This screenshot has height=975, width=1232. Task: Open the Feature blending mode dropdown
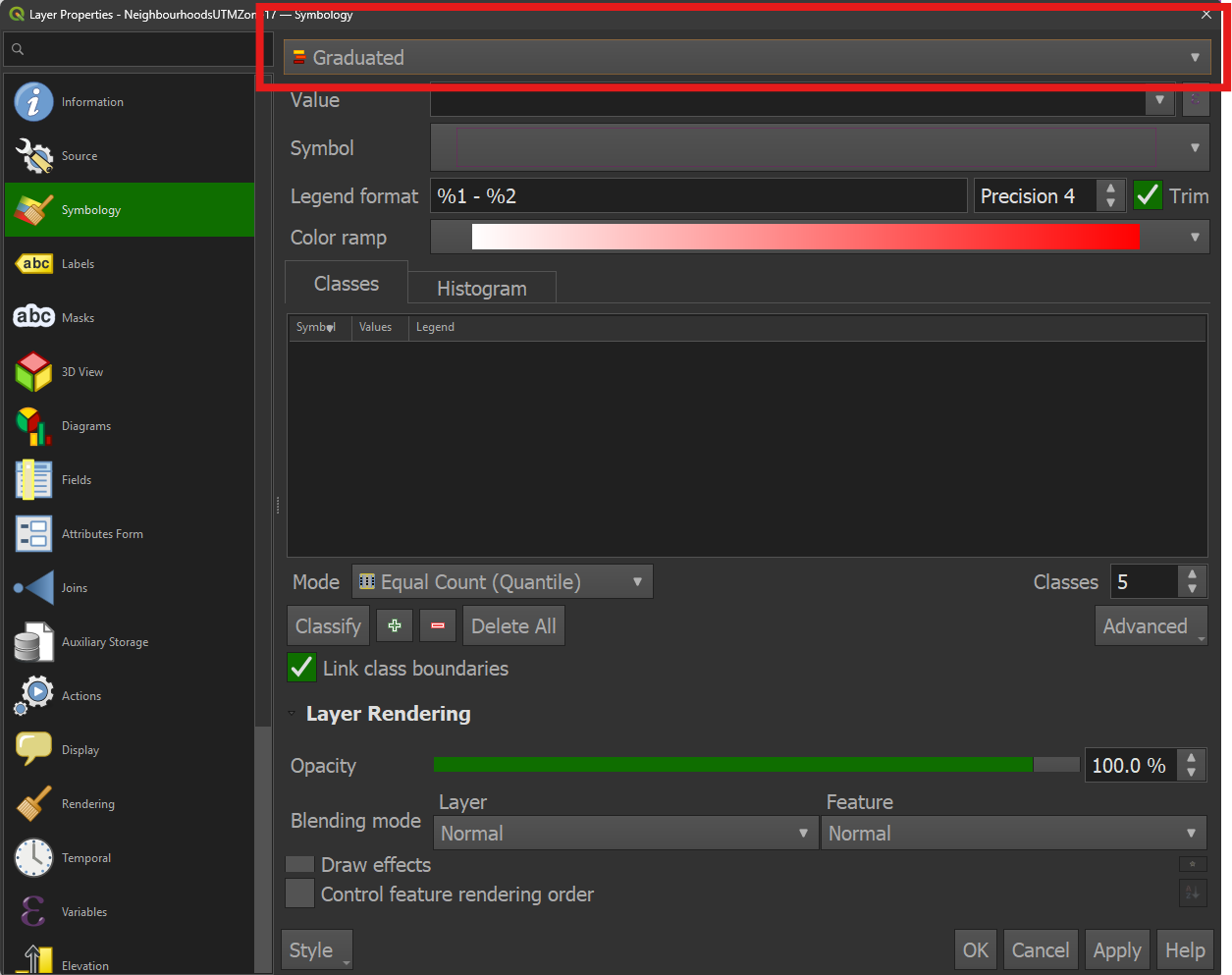click(x=1014, y=833)
